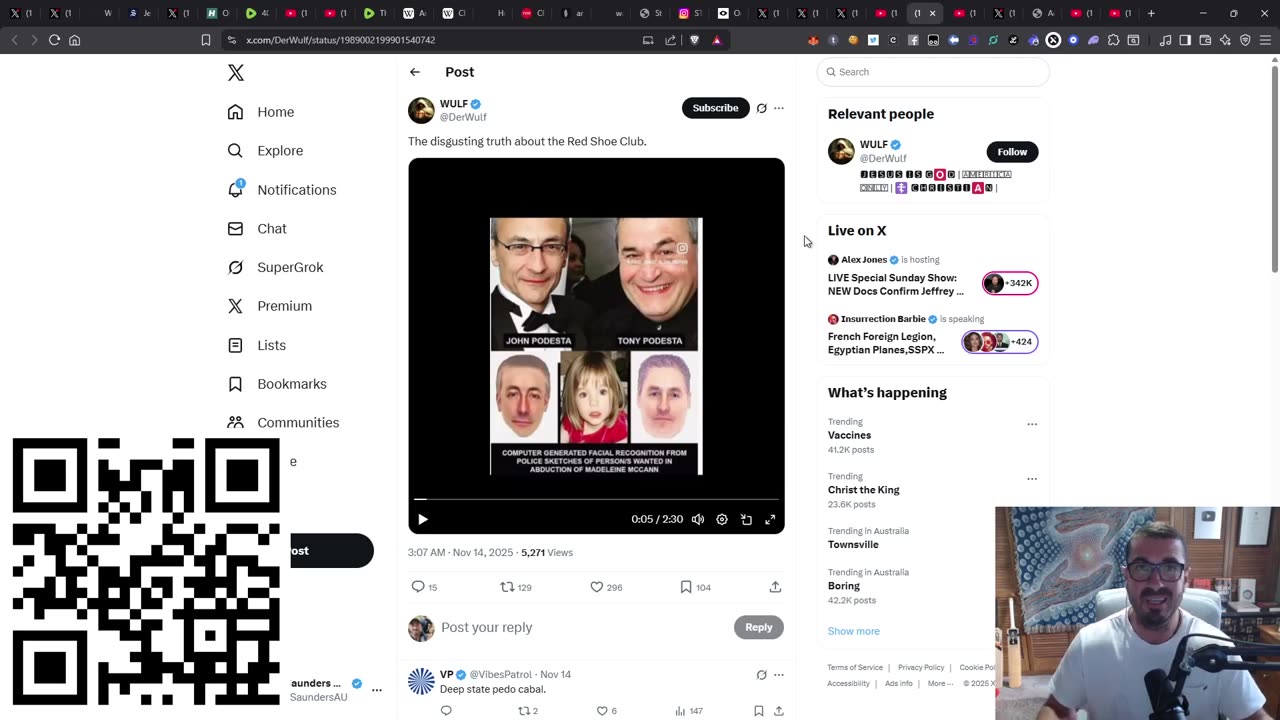Bookmark this page in address bar

click(206, 40)
